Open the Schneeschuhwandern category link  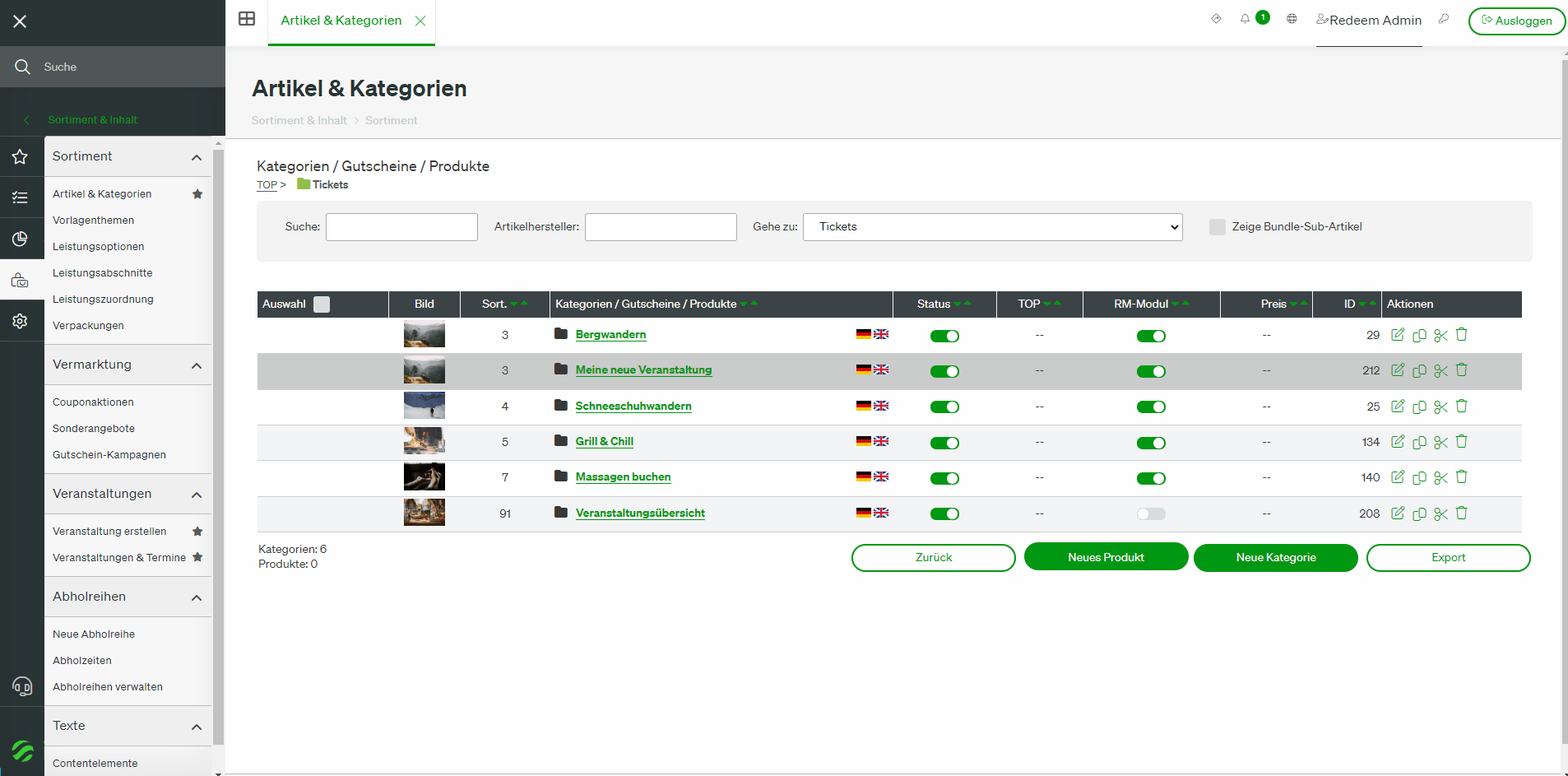633,407
